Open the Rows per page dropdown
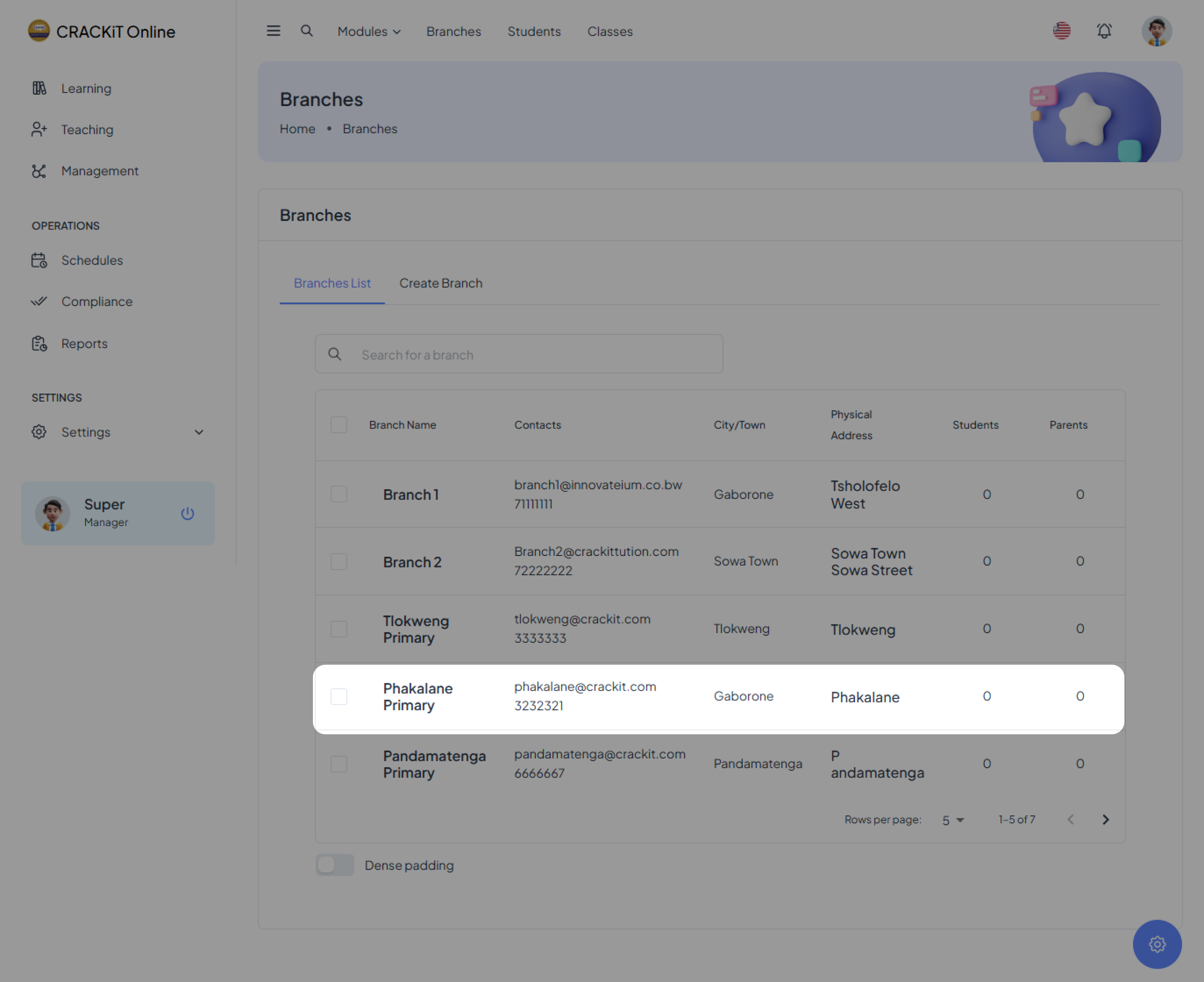The image size is (1204, 982). (952, 820)
